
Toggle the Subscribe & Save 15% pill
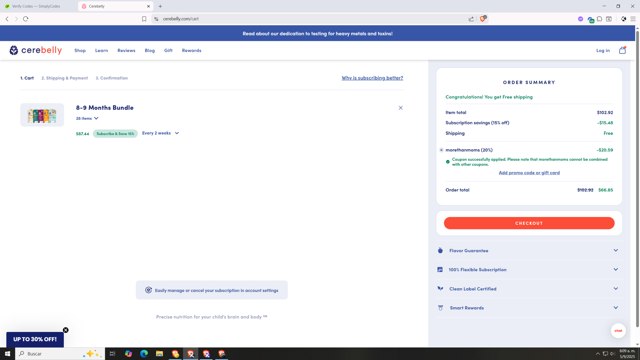(115, 133)
